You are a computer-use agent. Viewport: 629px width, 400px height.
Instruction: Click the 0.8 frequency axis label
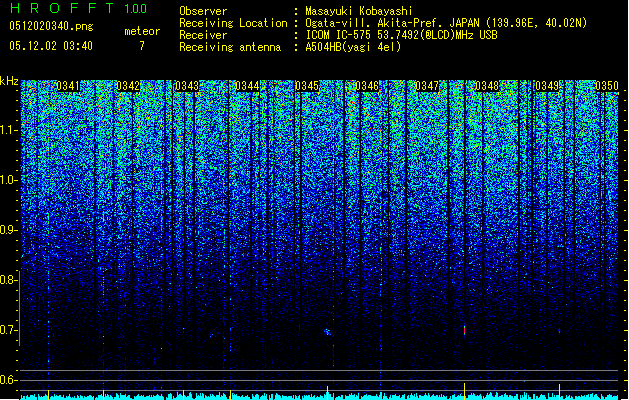pyautogui.click(x=9, y=280)
